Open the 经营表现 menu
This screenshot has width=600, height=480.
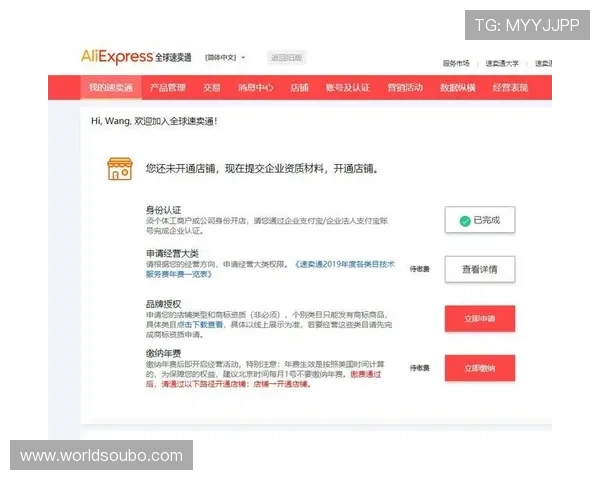(510, 88)
